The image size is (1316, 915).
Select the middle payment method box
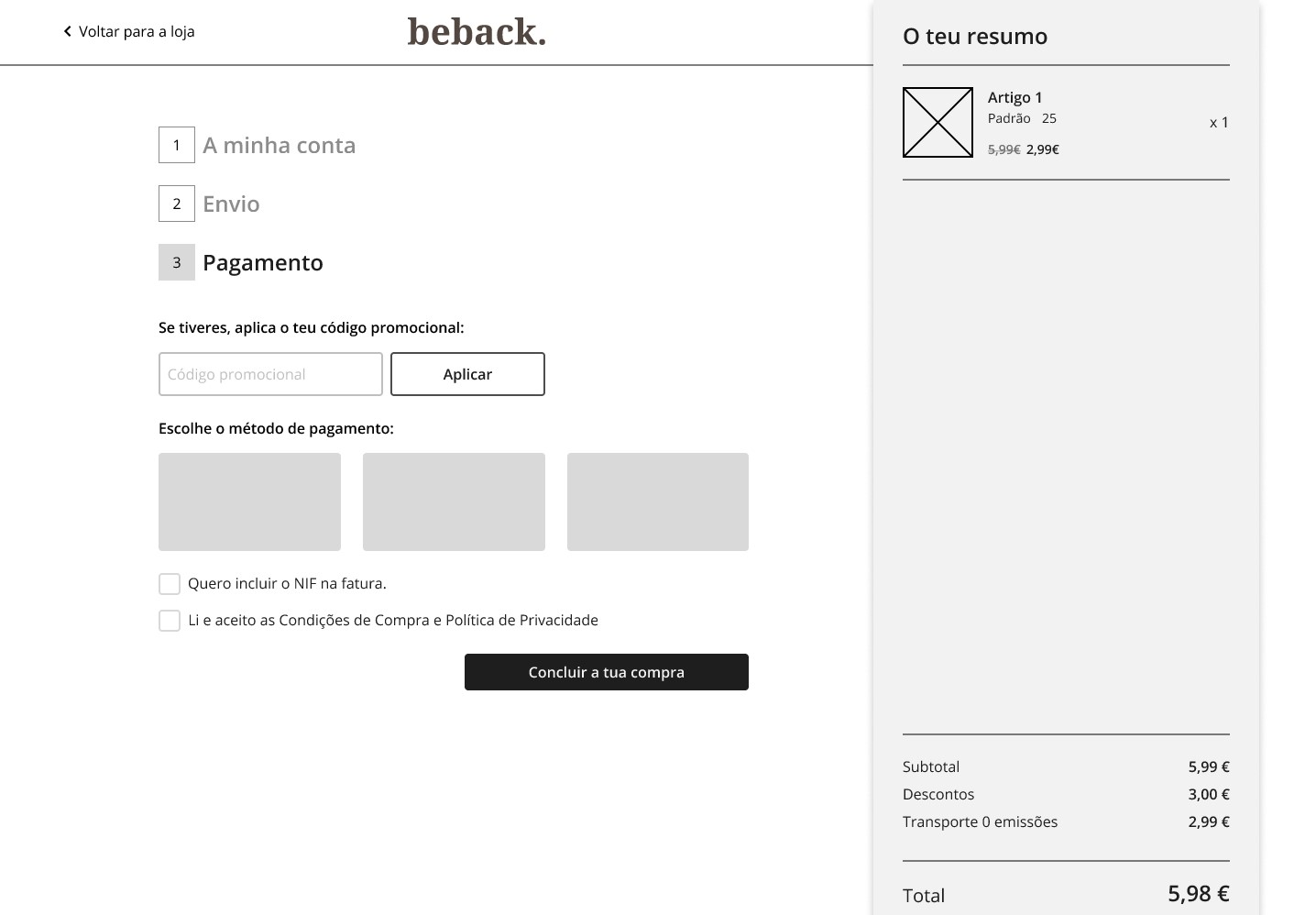point(454,502)
